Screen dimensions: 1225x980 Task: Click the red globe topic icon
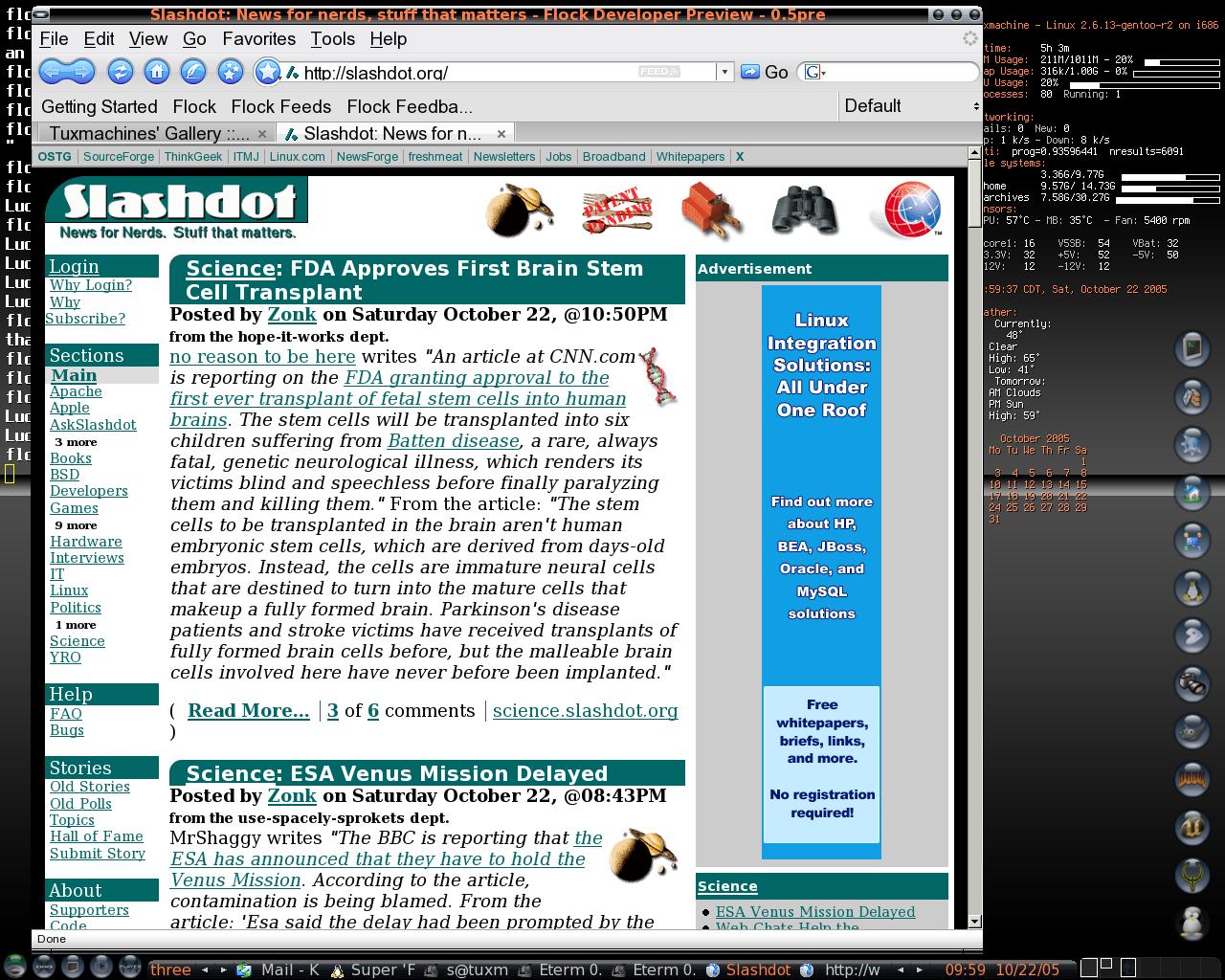905,211
